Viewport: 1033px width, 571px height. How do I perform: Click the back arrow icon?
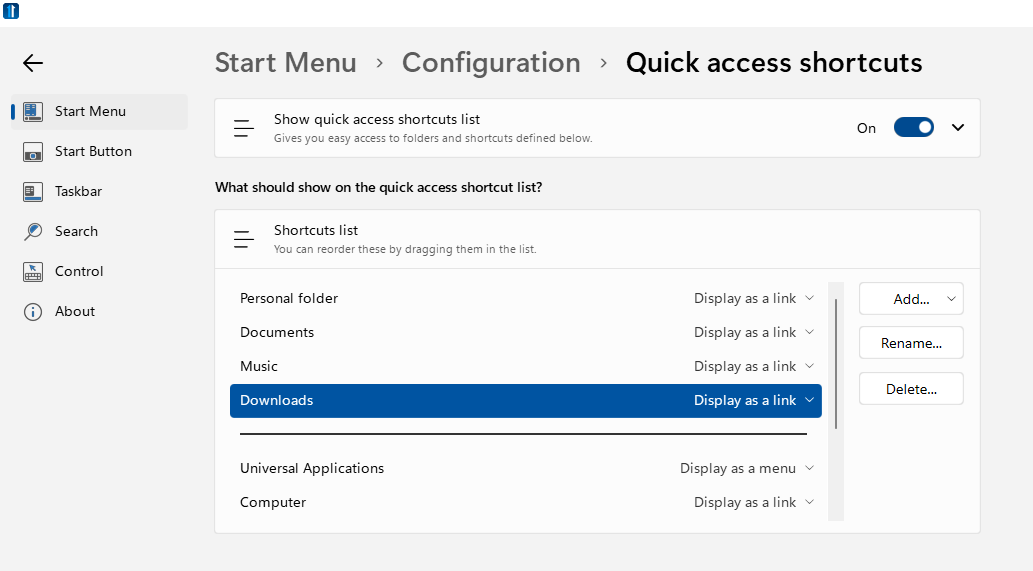[x=32, y=63]
